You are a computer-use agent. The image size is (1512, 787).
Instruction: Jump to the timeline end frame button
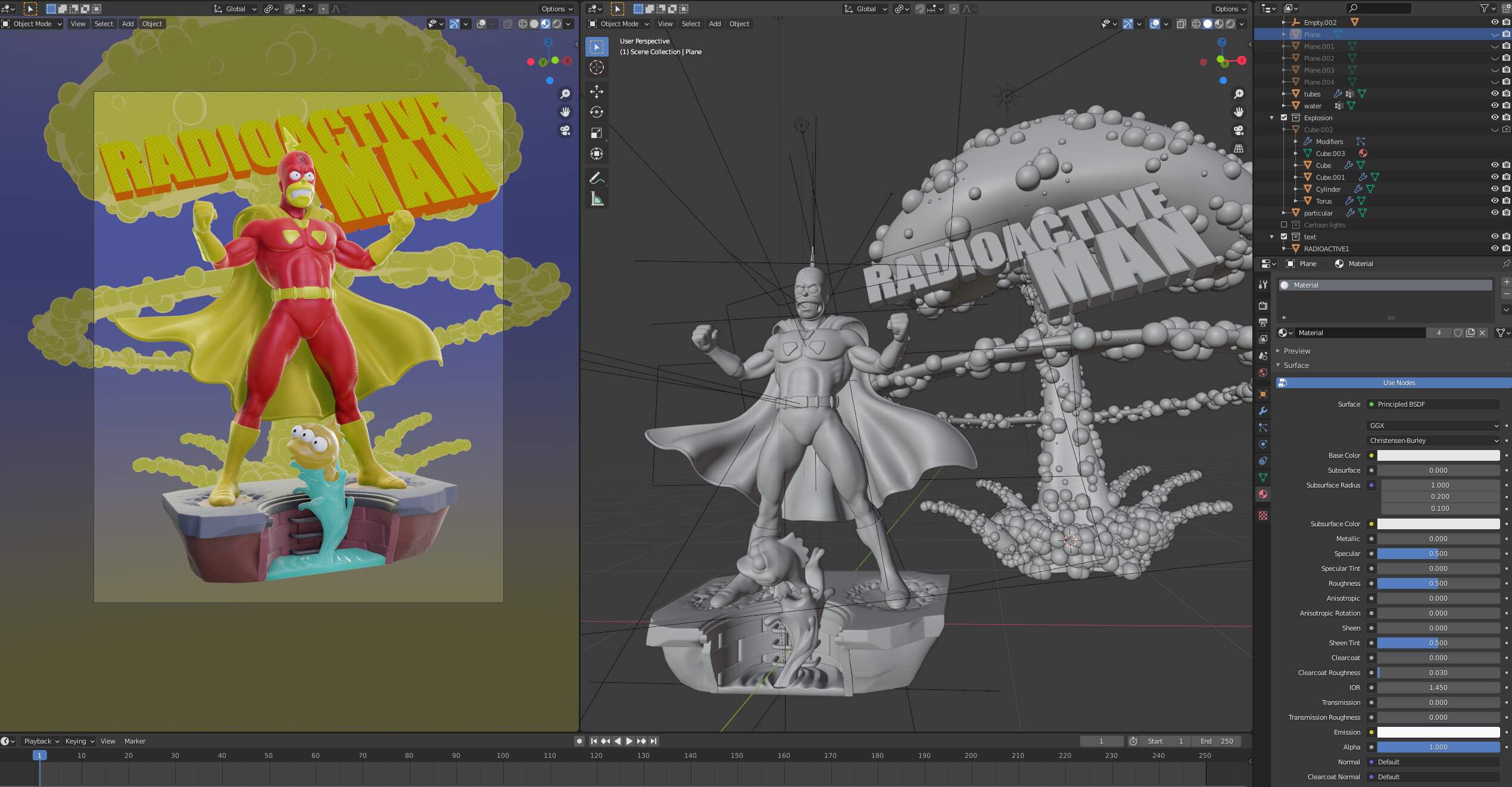tap(653, 741)
